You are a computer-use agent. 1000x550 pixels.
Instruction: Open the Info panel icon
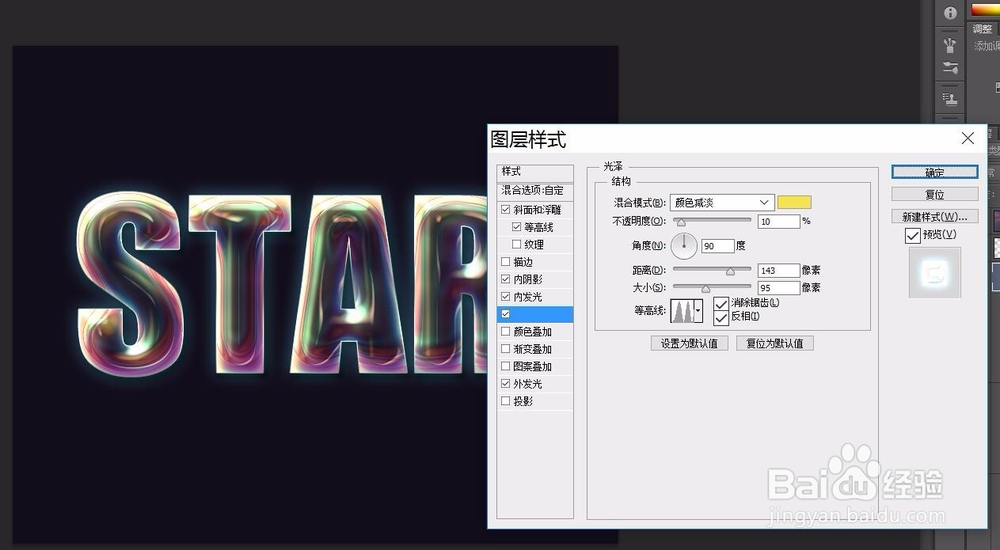pos(950,13)
